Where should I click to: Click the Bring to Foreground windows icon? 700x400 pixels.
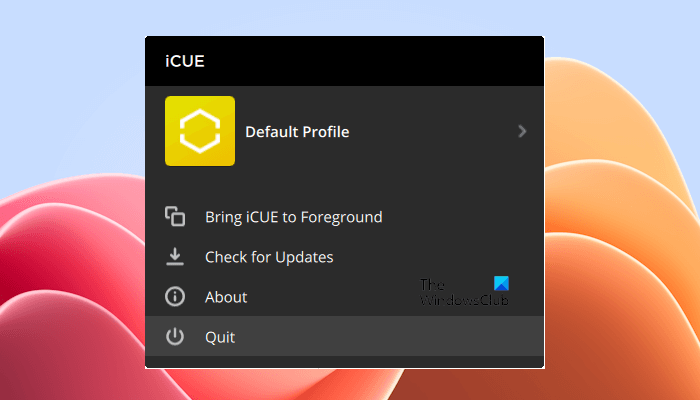pos(175,217)
